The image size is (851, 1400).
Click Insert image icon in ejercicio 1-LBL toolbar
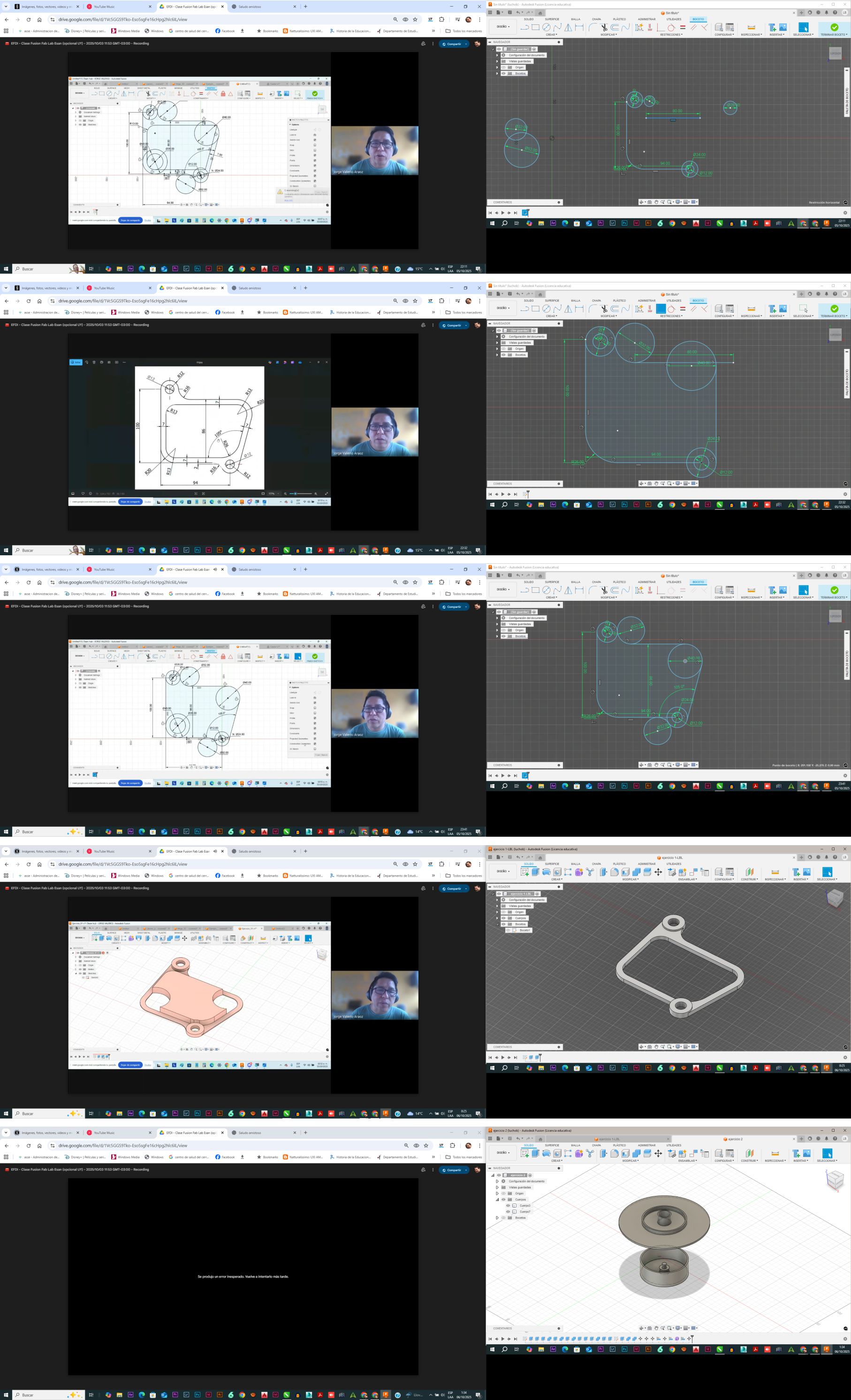(x=806, y=871)
